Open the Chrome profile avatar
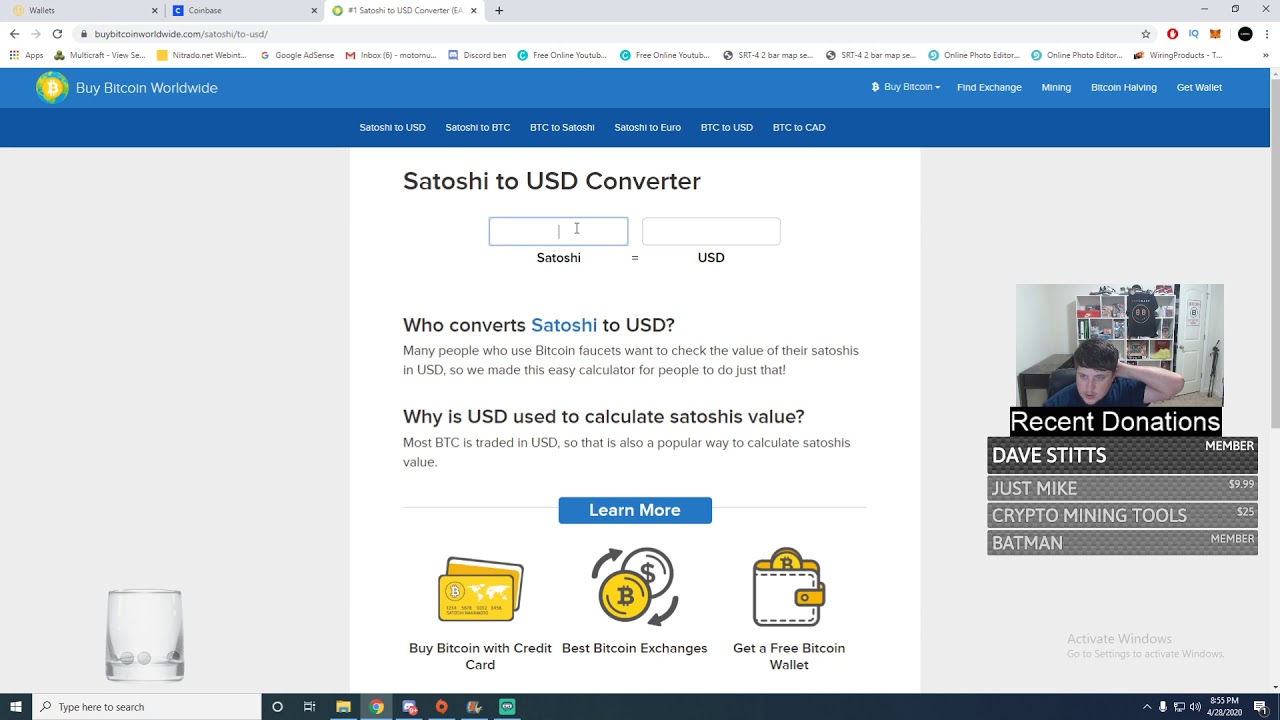 point(1245,34)
